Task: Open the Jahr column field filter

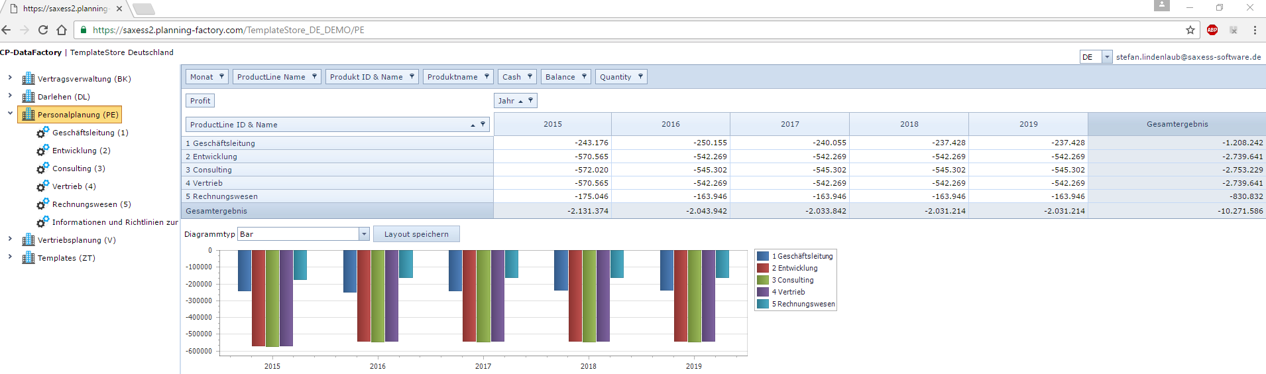Action: tap(530, 101)
